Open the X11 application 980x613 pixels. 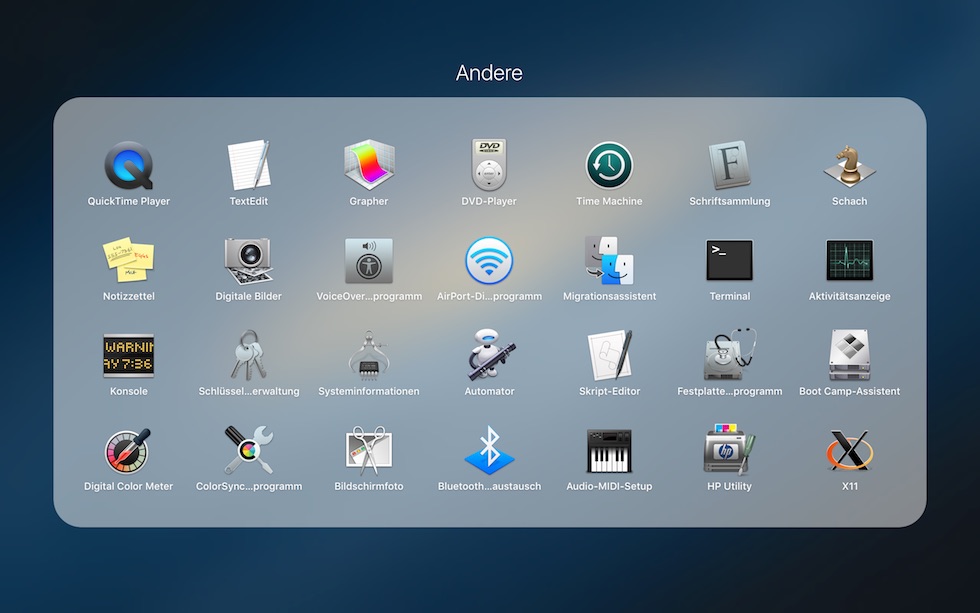tap(849, 450)
